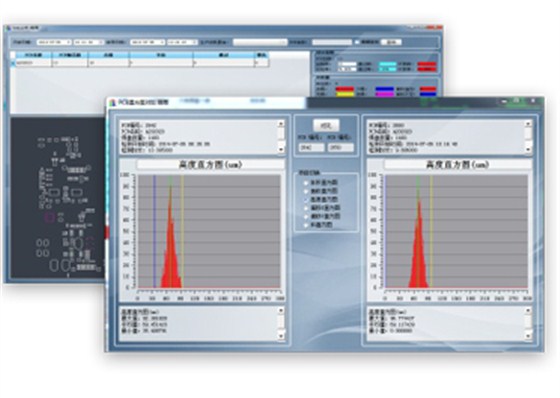Click the yellow color swatch in the legend panel
Screen dimensions: 560x398
(345, 94)
